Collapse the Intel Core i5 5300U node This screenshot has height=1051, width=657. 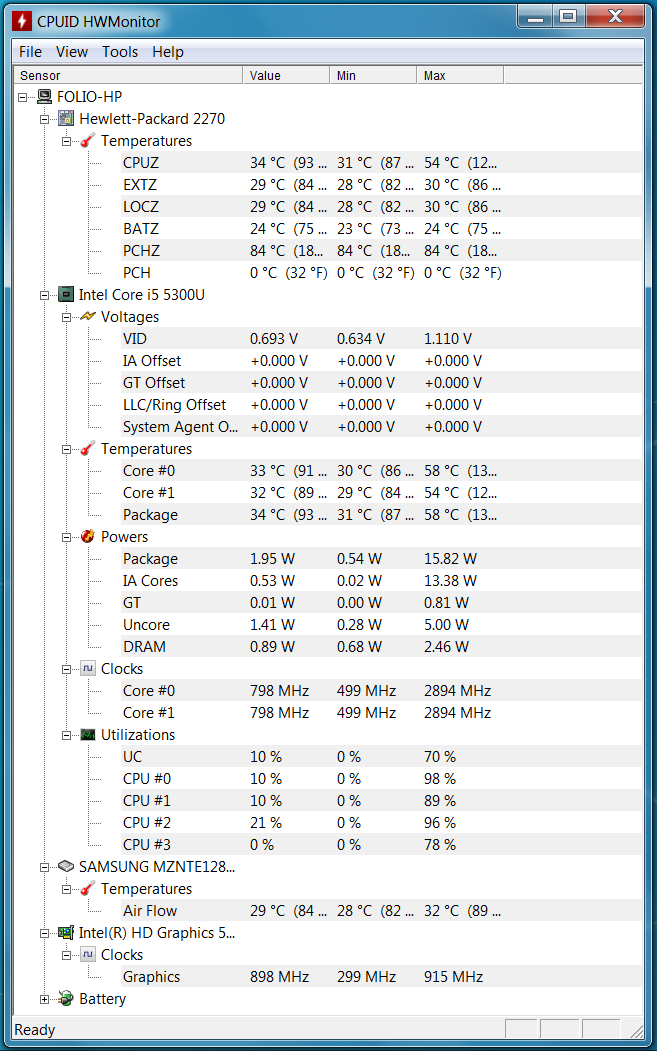[44, 294]
